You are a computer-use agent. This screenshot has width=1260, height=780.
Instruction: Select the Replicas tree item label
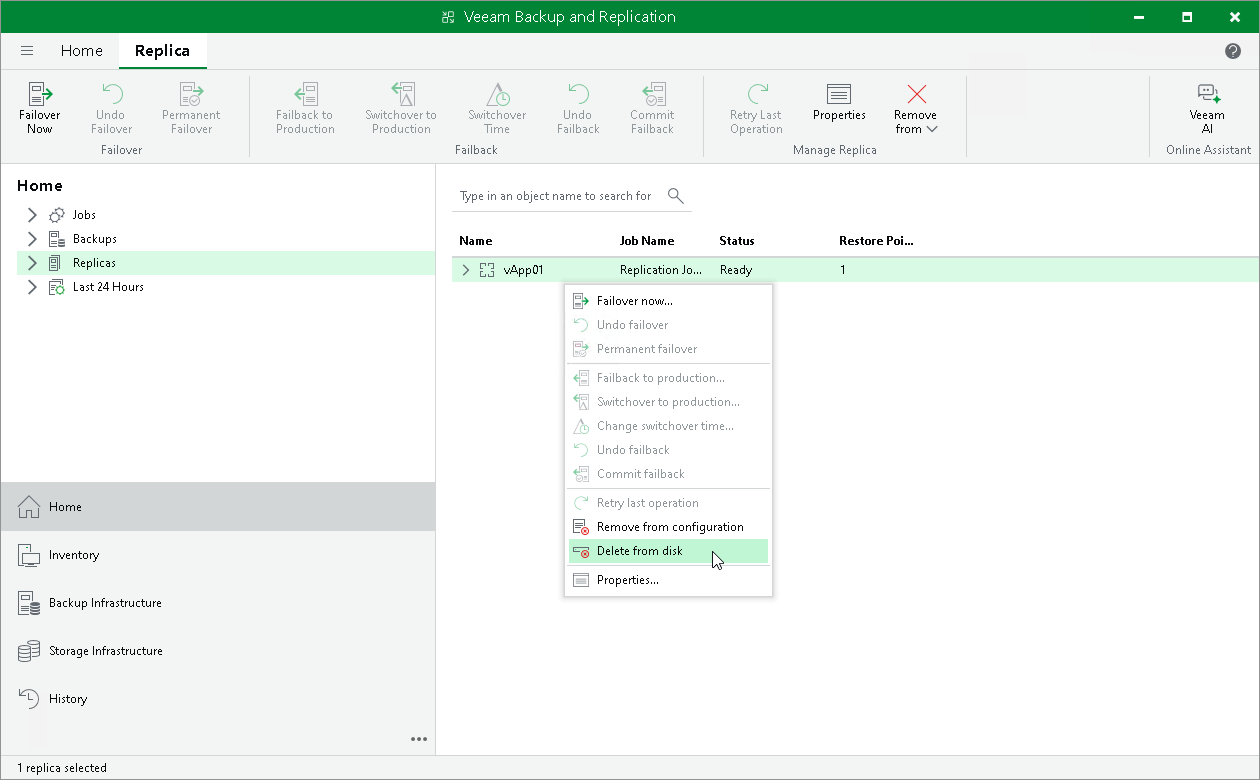click(94, 263)
